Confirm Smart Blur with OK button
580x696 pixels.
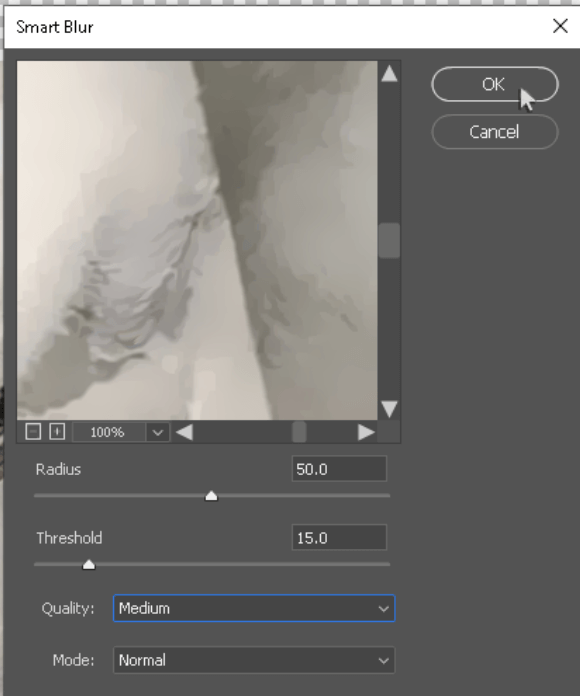tap(494, 84)
